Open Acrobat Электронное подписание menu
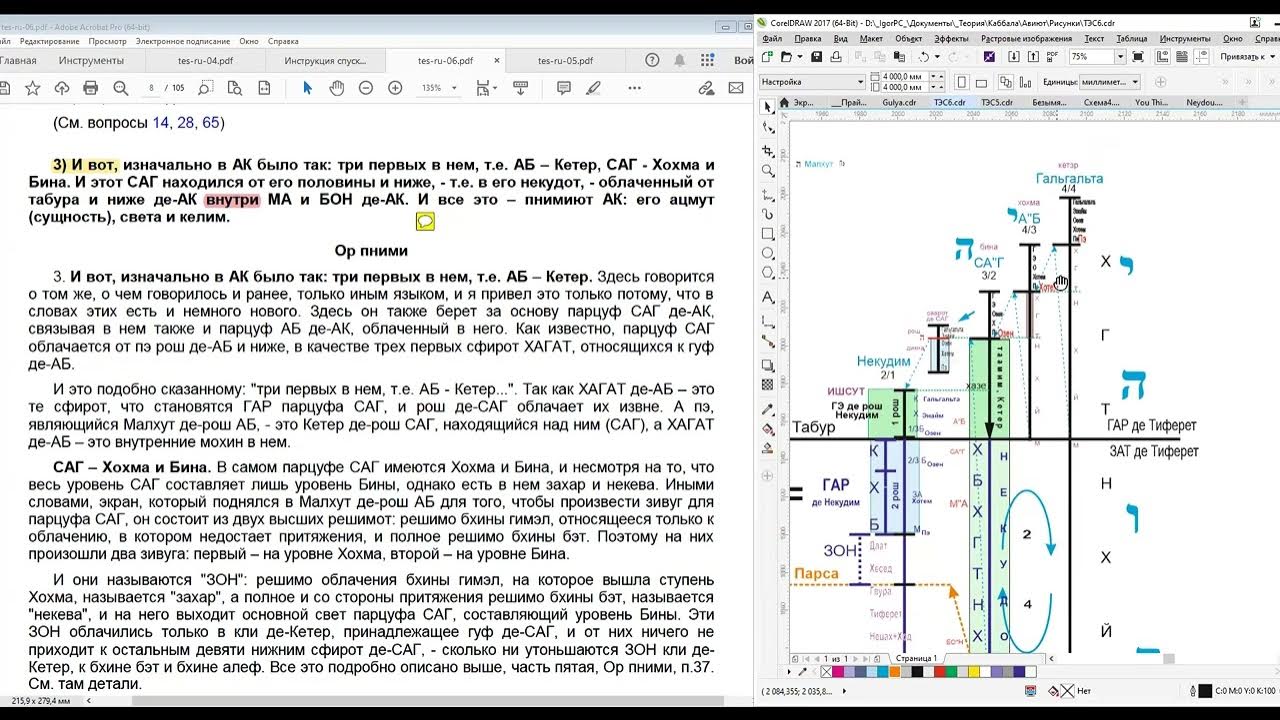This screenshot has width=1280, height=720. (x=183, y=41)
